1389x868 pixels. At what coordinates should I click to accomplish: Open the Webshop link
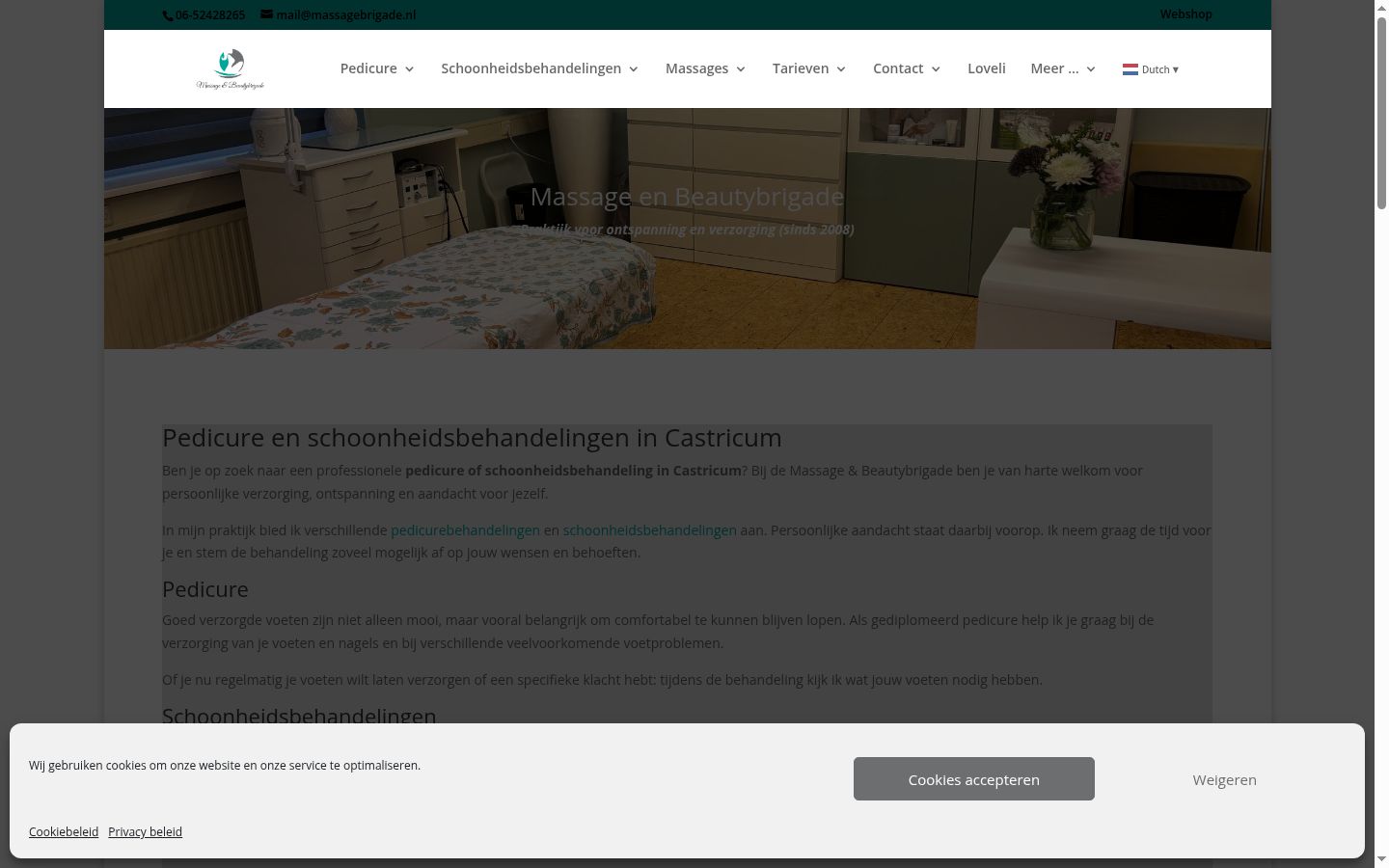[x=1186, y=14]
